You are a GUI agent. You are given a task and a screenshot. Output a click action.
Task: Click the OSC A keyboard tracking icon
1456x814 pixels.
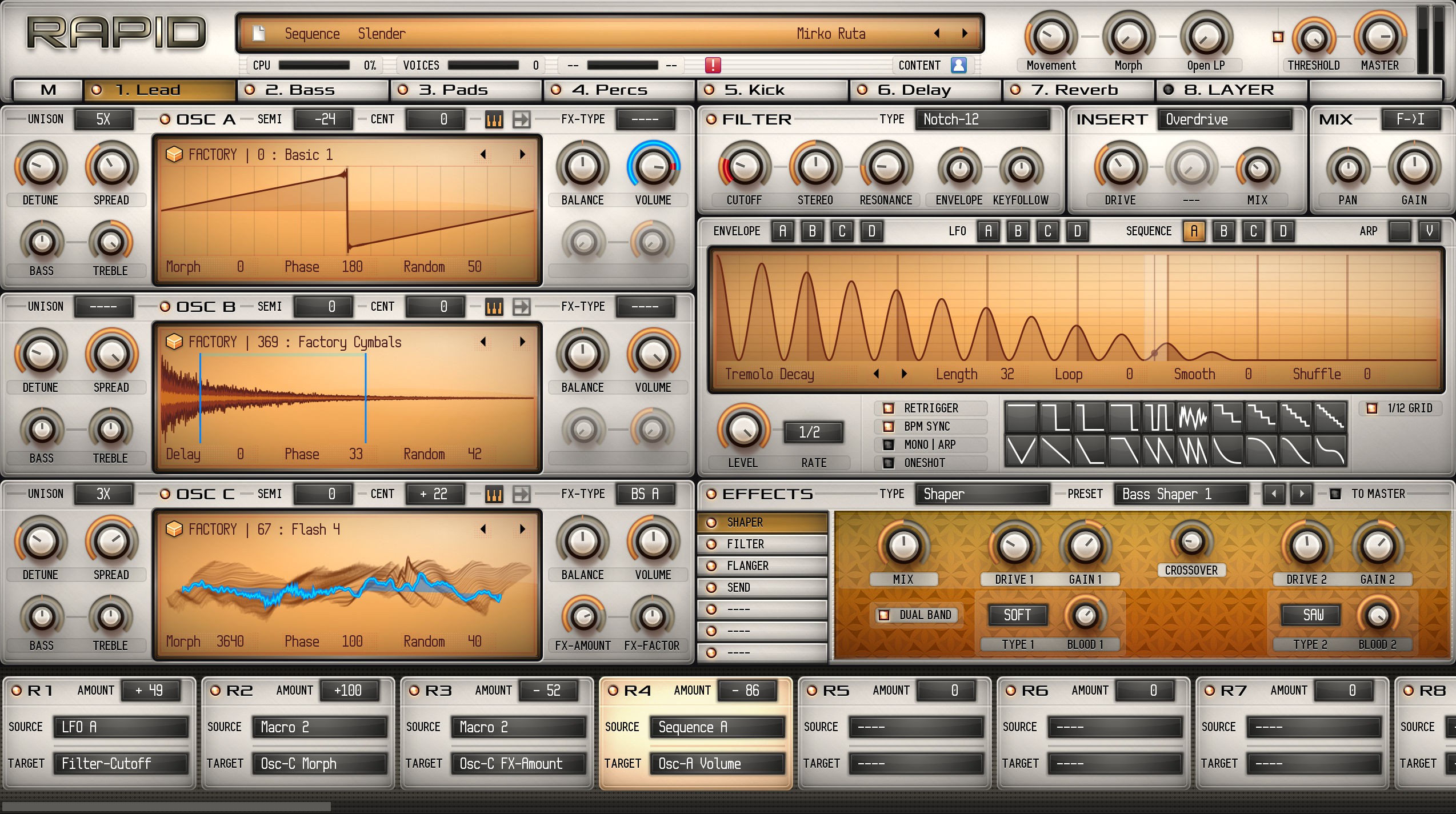494,119
